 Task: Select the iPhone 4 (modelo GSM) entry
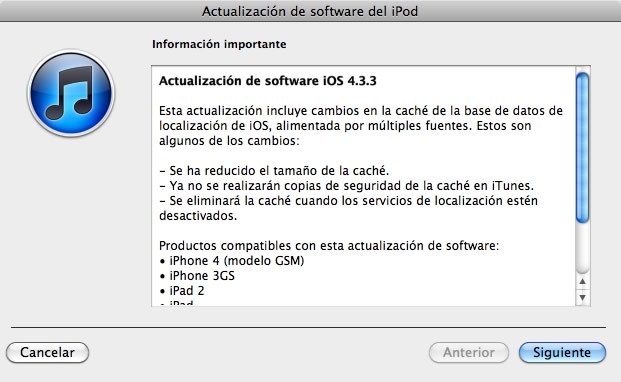(232, 261)
